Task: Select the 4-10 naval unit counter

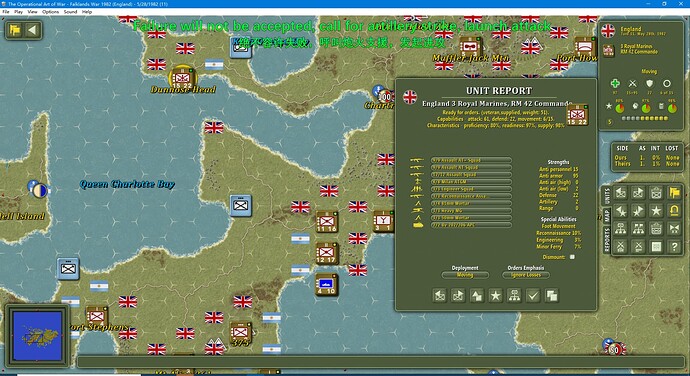Action: [x=327, y=284]
